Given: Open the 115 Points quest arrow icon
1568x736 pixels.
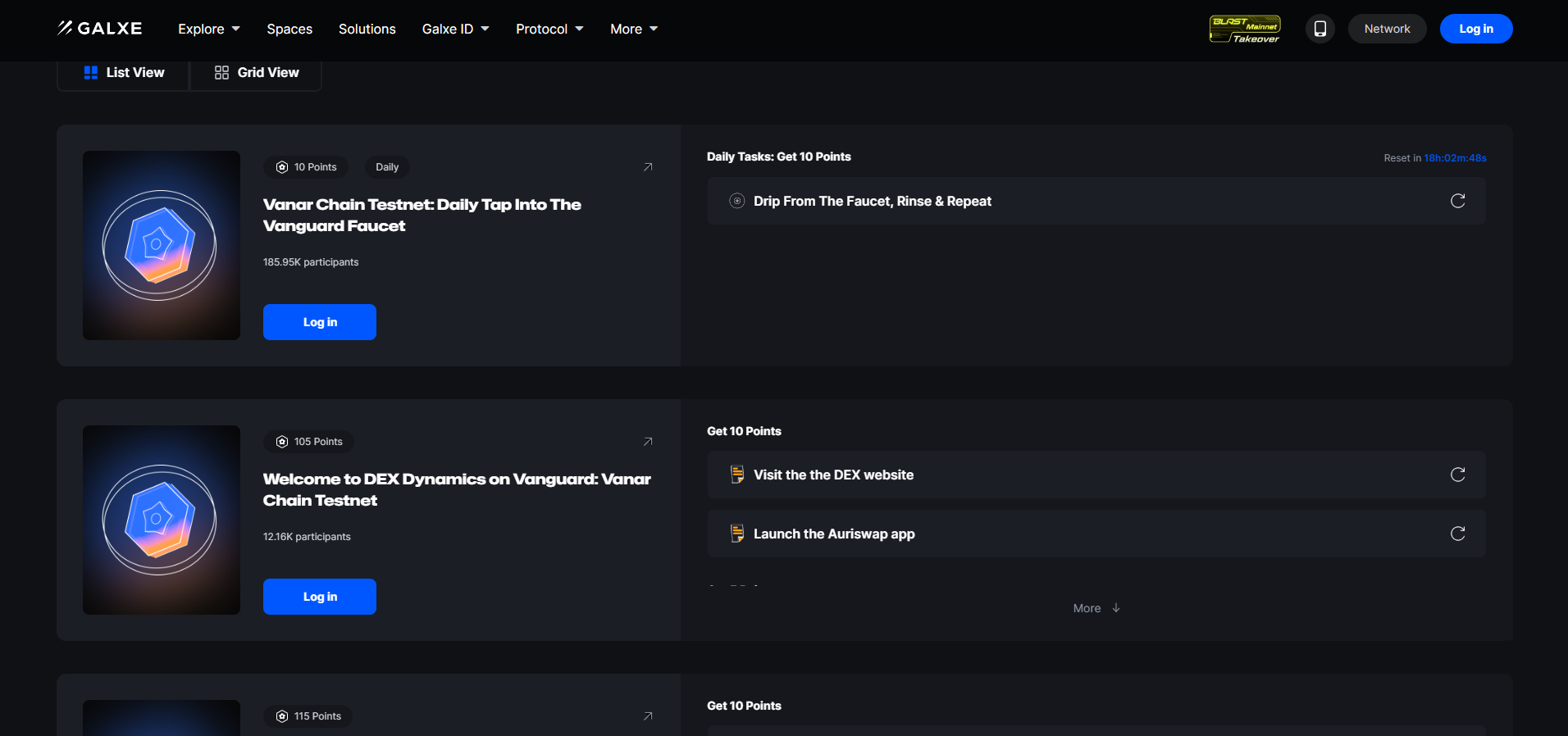Looking at the screenshot, I should click(x=648, y=716).
